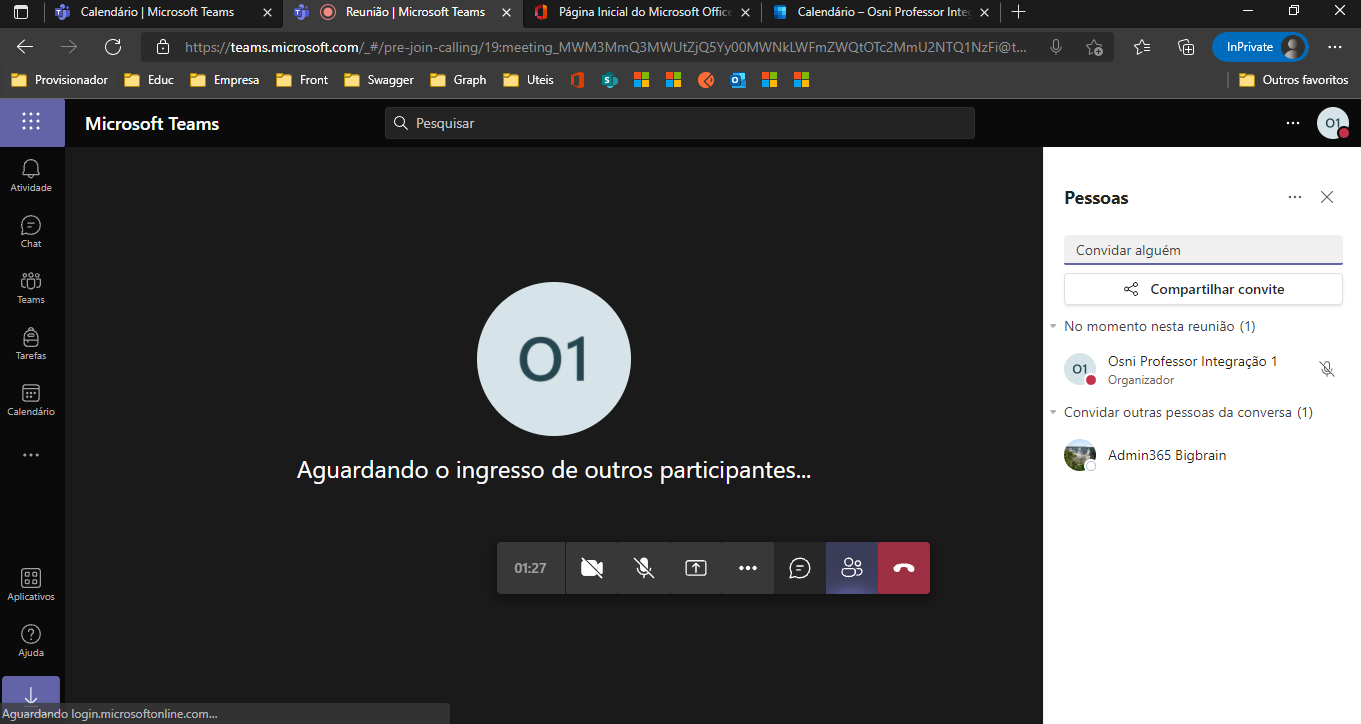This screenshot has width=1361, height=724.
Task: Open the share content tray
Action: [x=696, y=568]
